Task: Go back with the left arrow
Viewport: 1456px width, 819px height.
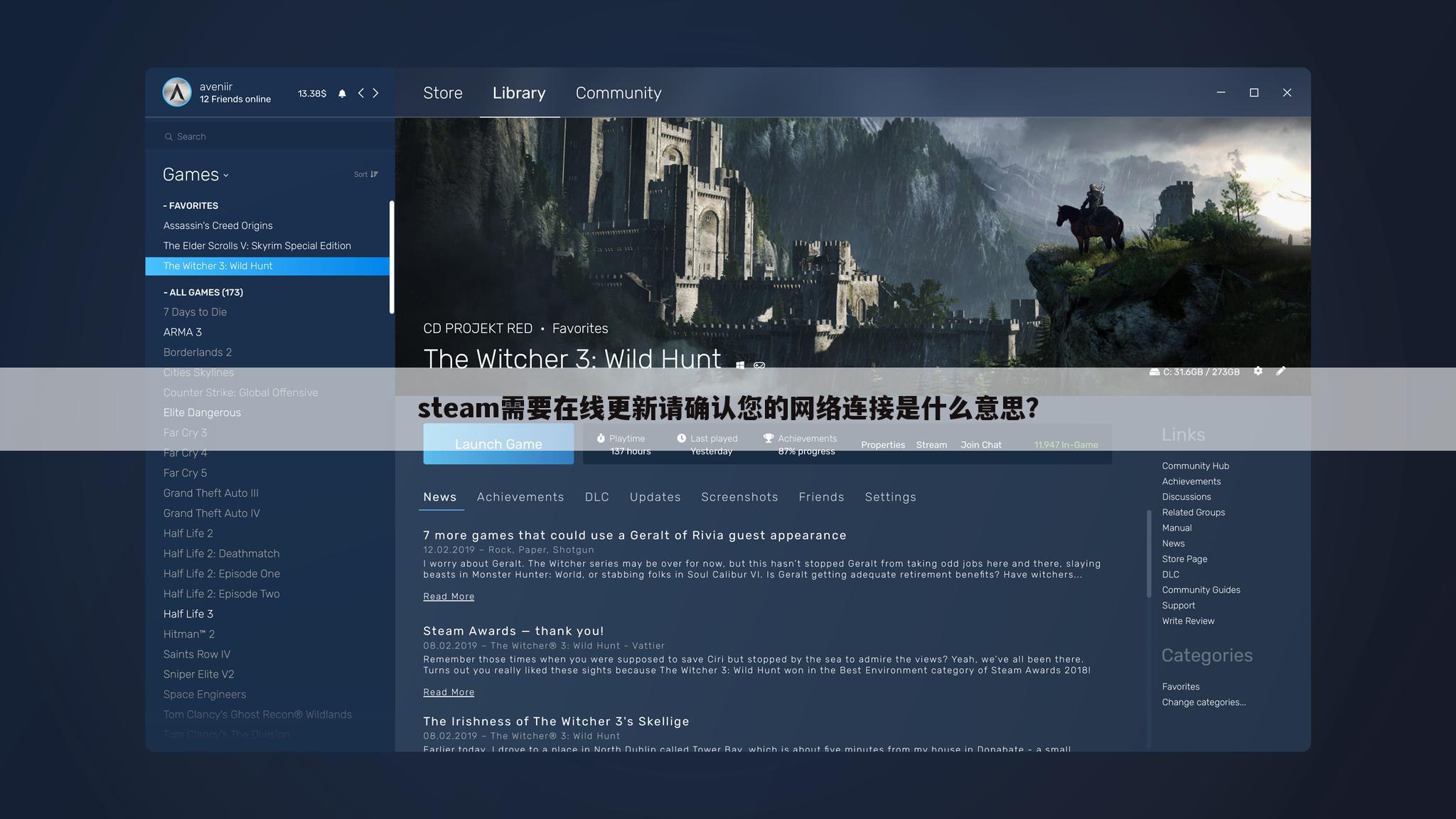Action: [361, 93]
